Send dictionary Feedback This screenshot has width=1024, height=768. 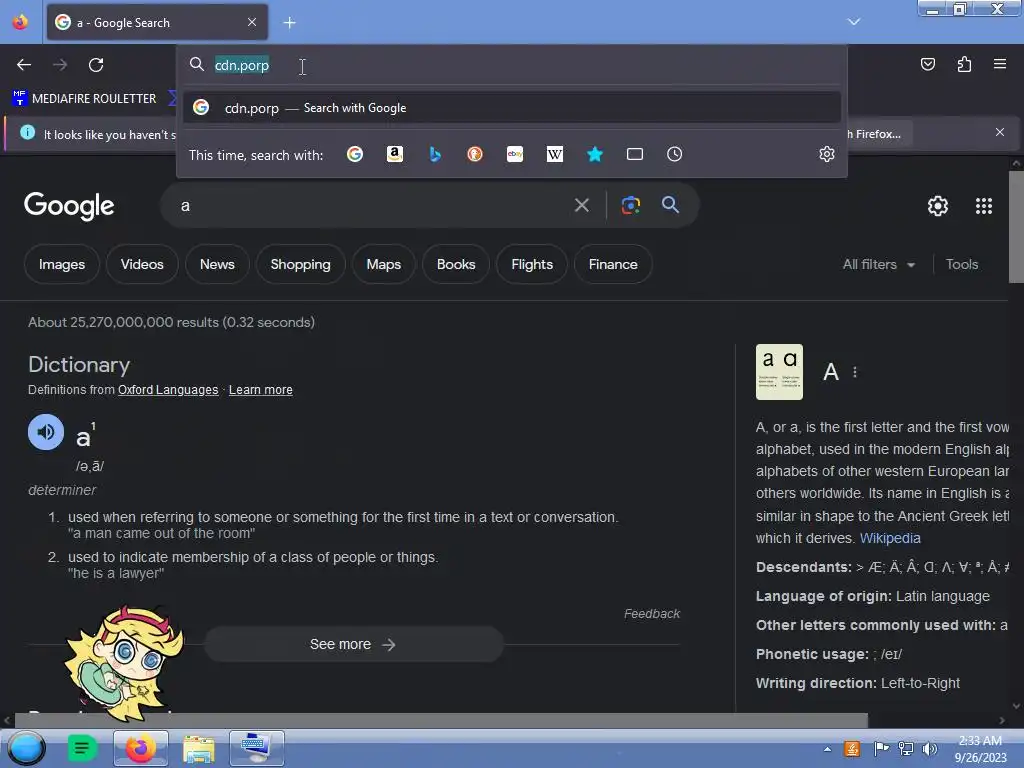point(652,614)
